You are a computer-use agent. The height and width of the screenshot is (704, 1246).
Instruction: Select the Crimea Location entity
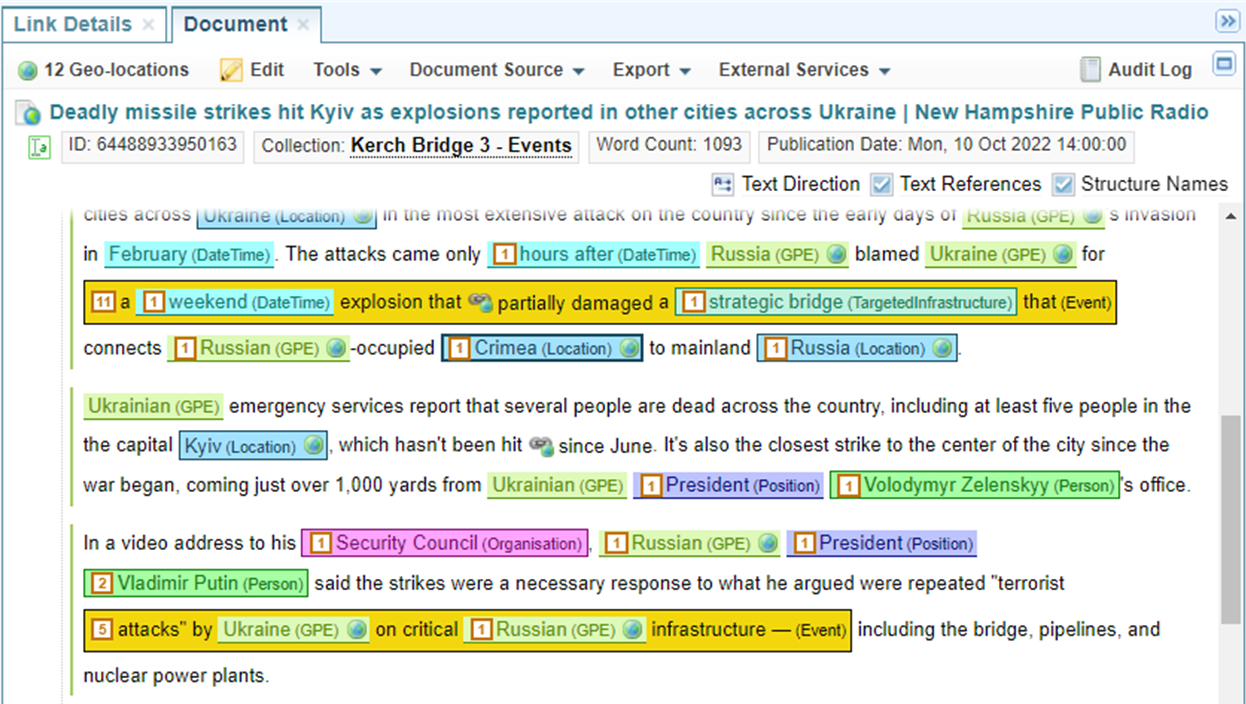tap(542, 349)
